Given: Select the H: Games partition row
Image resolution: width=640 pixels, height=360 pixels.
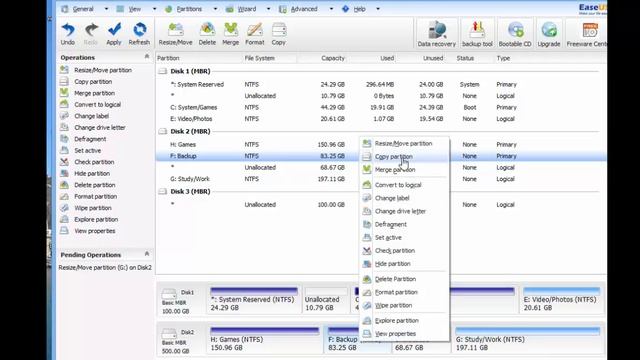Looking at the screenshot, I should tap(381, 144).
